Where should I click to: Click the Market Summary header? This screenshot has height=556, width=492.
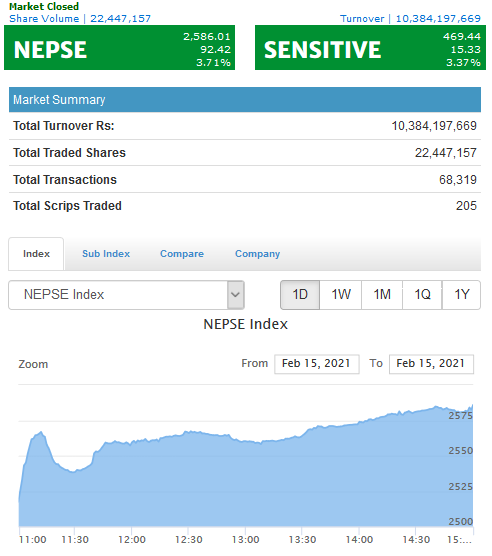point(245,100)
